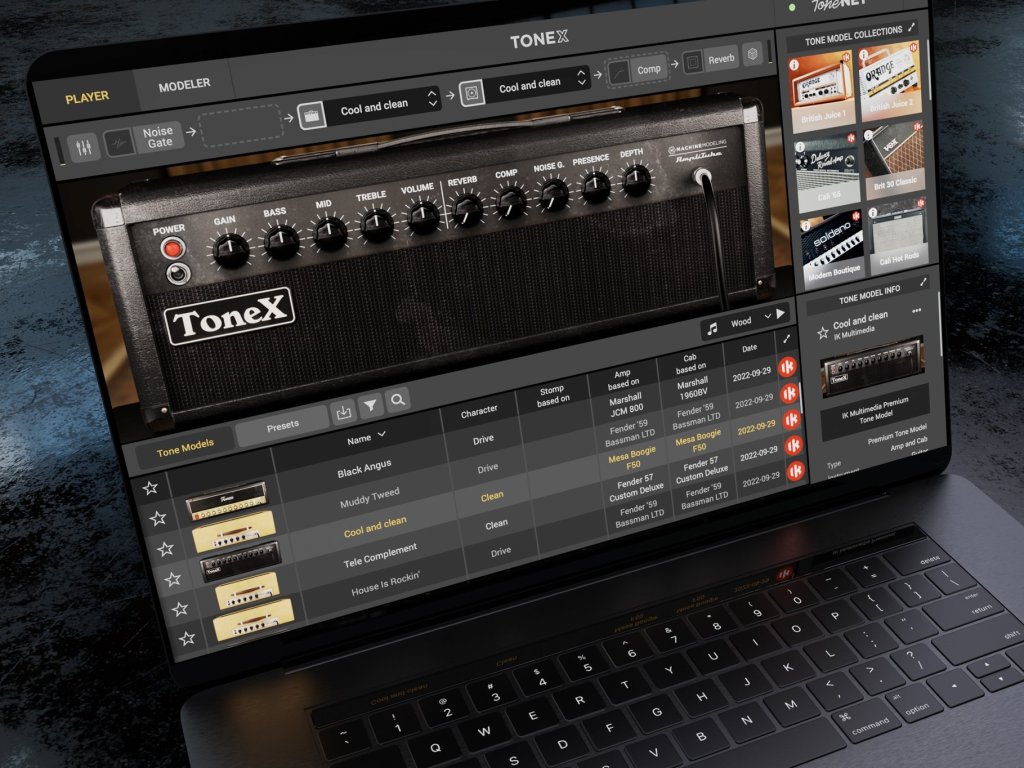Sort by Name column
This screenshot has width=1024, height=768.
366,438
